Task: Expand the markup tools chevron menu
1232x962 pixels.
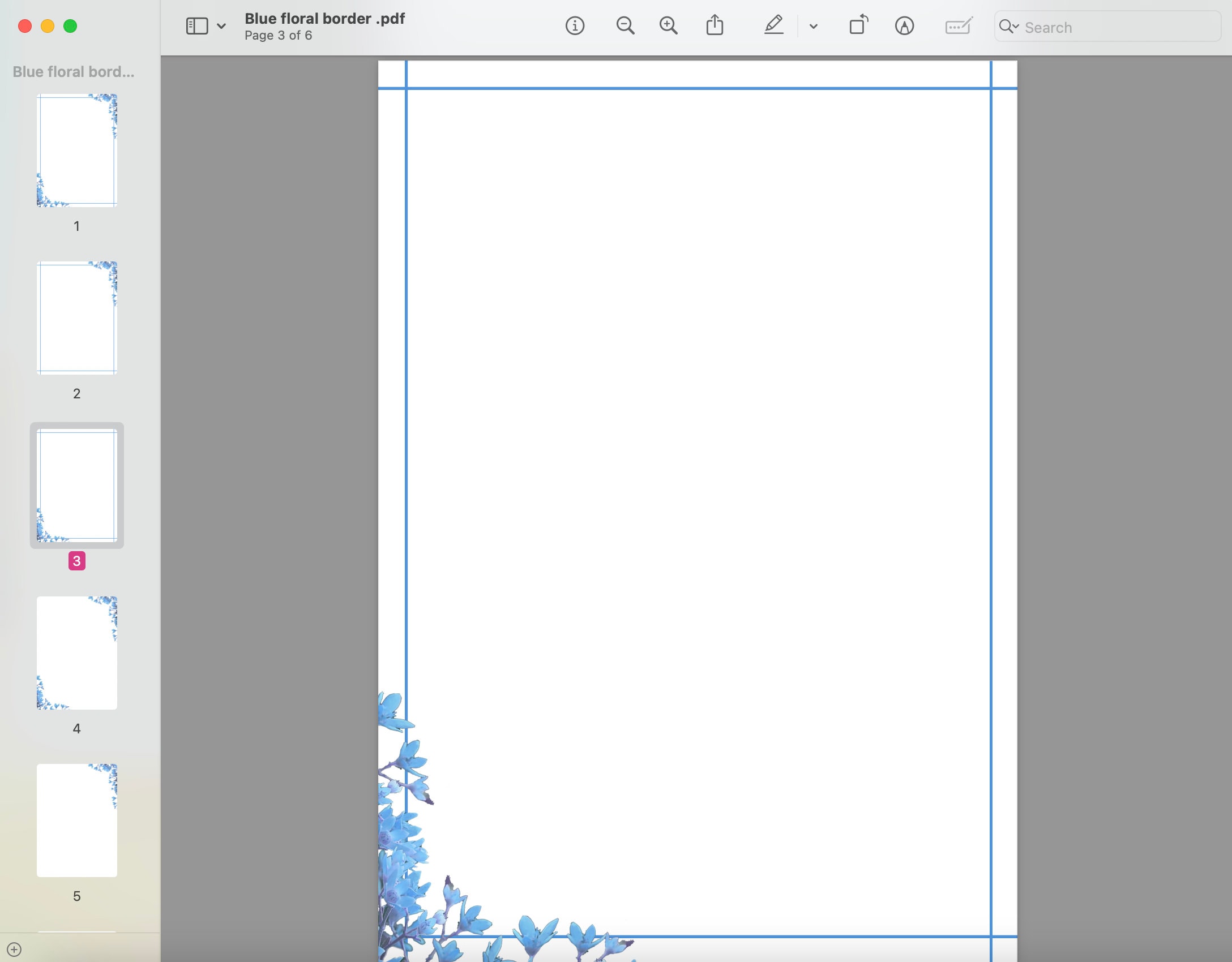Action: 813,26
